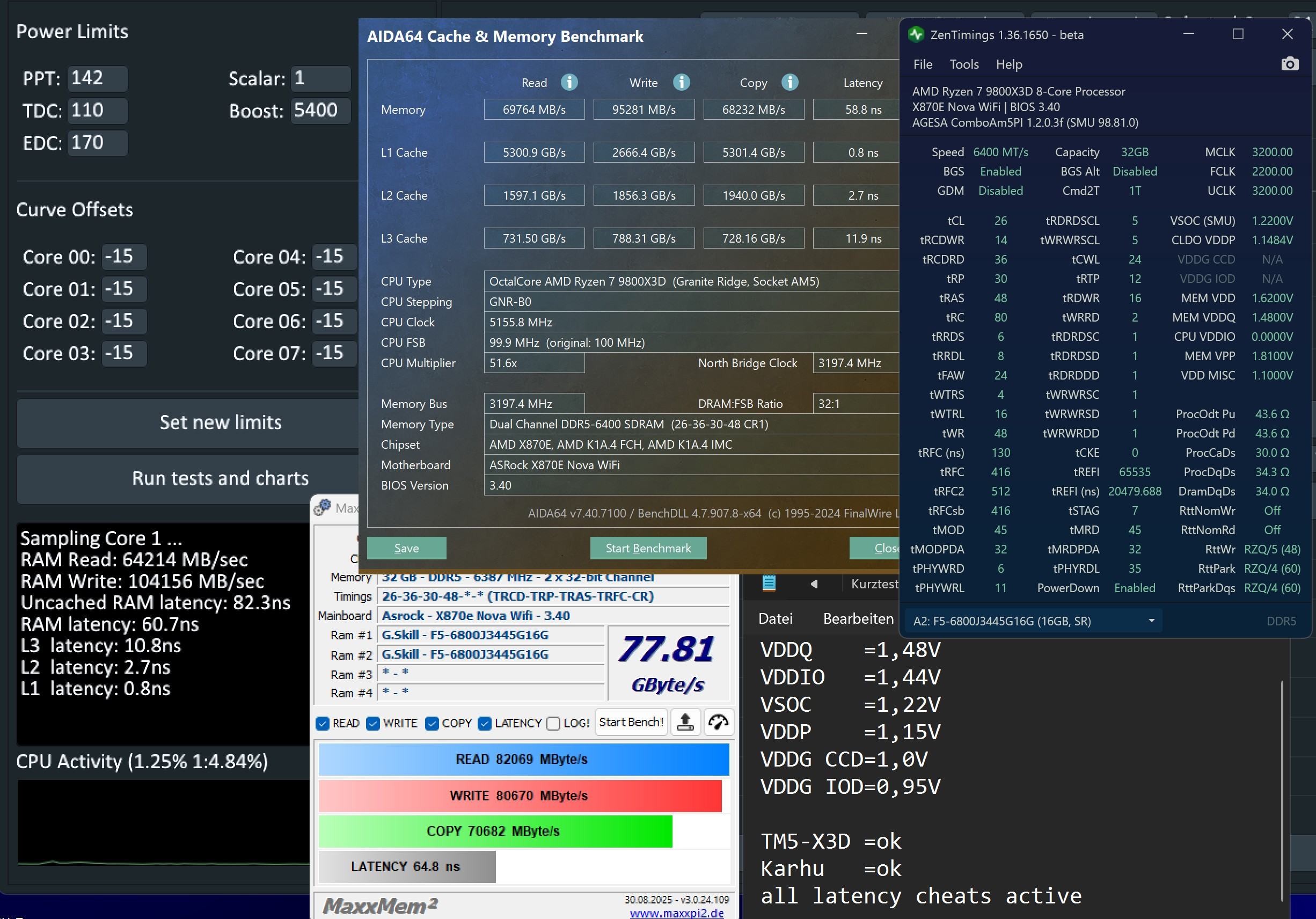Screen dimensions: 1316x919
Task: Click the left arrow tab-scroll icon in notepad
Action: [814, 584]
